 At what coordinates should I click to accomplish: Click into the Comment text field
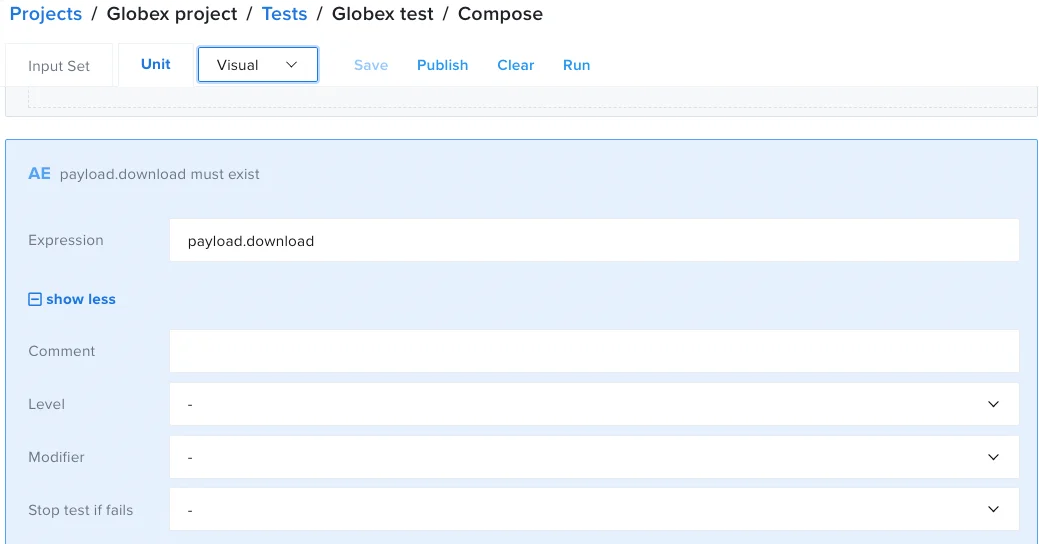(594, 352)
